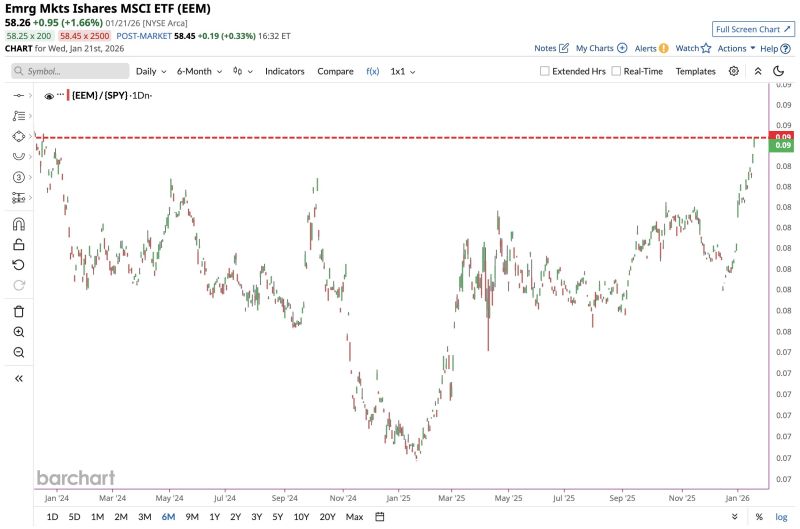800x529 pixels.
Task: Open the 1x1 grid layout dropdown
Action: coord(403,71)
